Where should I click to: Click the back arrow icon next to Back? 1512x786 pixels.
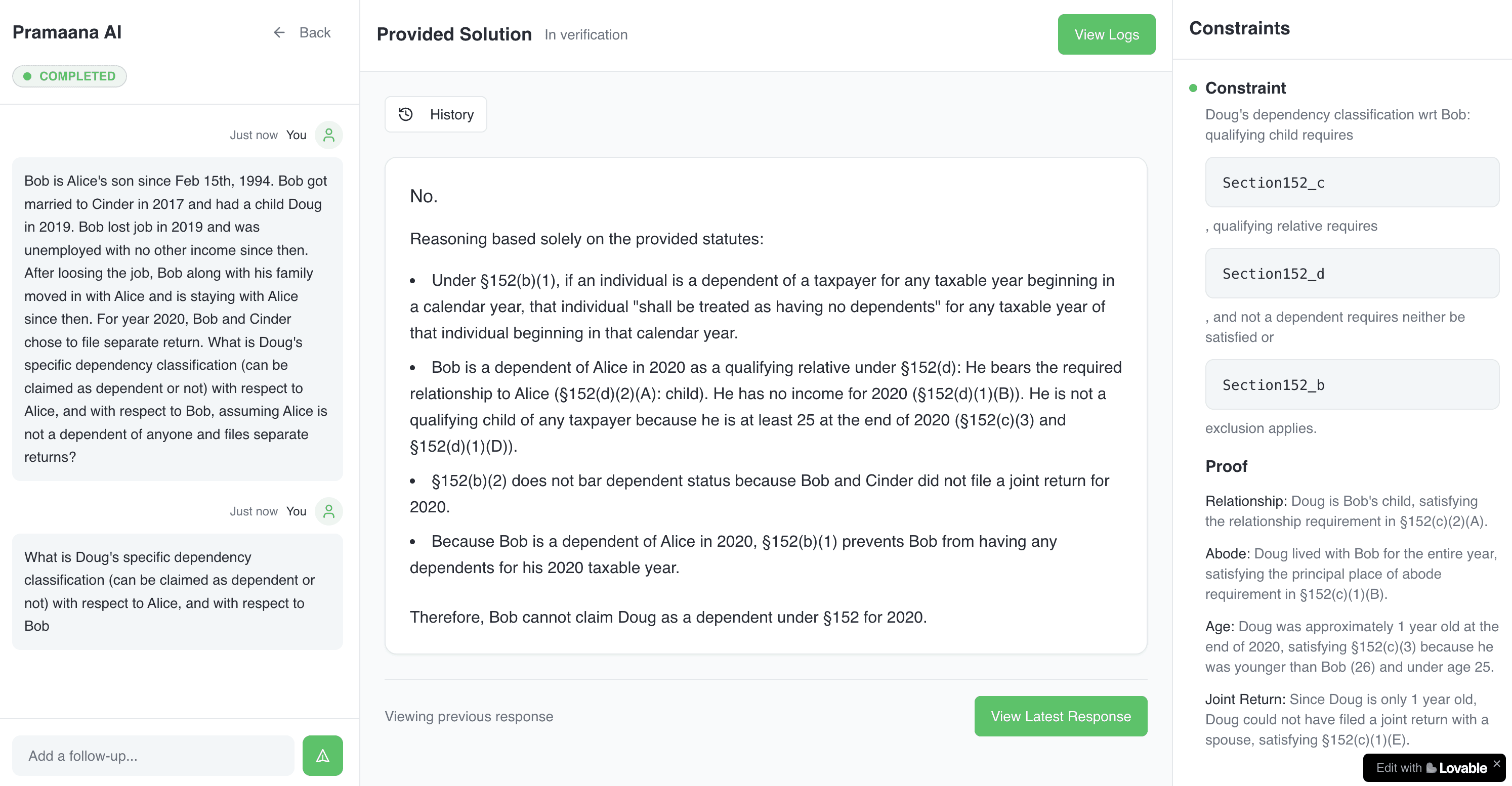pos(280,33)
